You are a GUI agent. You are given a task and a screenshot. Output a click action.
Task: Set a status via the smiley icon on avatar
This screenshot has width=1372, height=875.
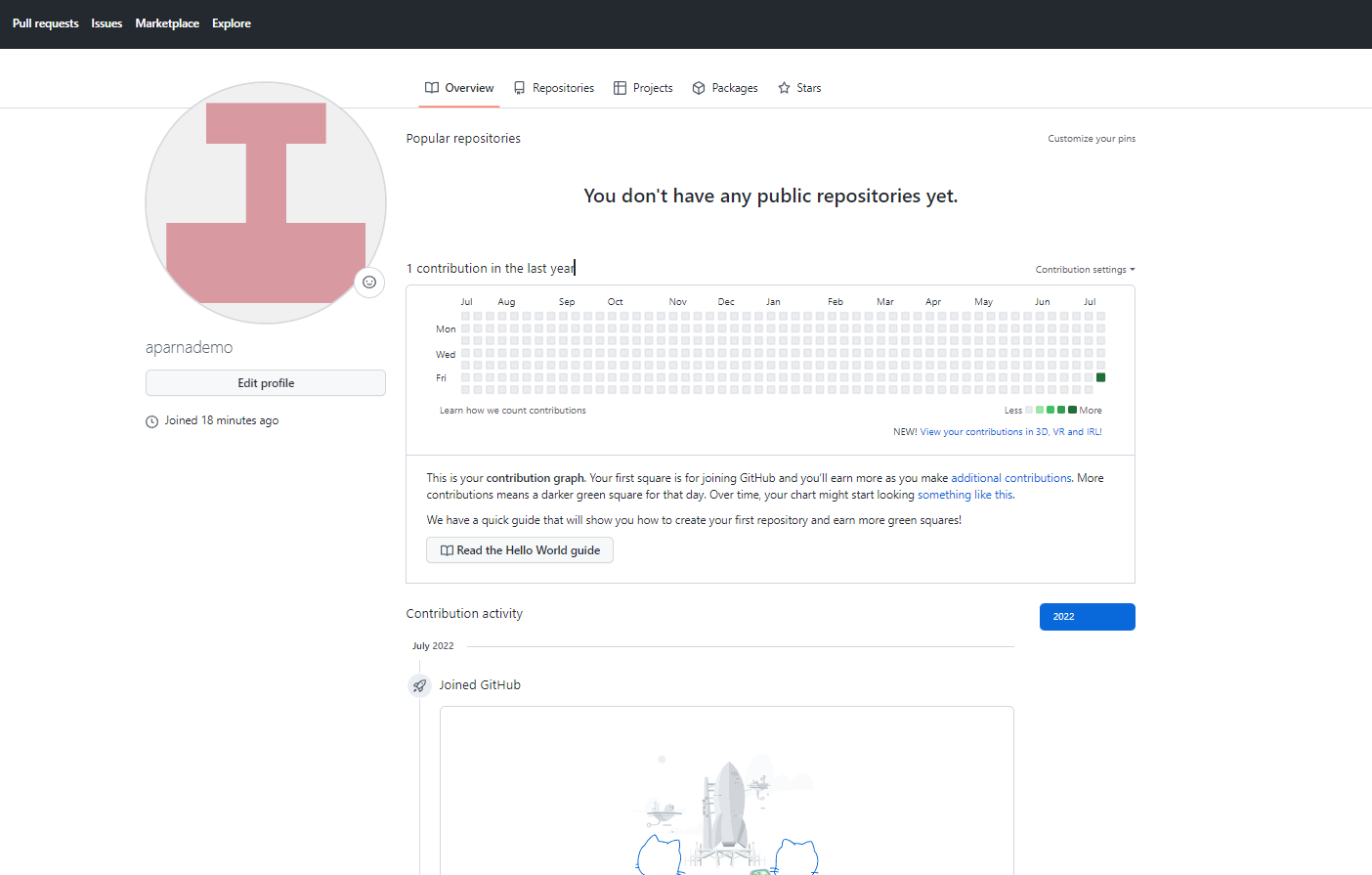pyautogui.click(x=368, y=283)
